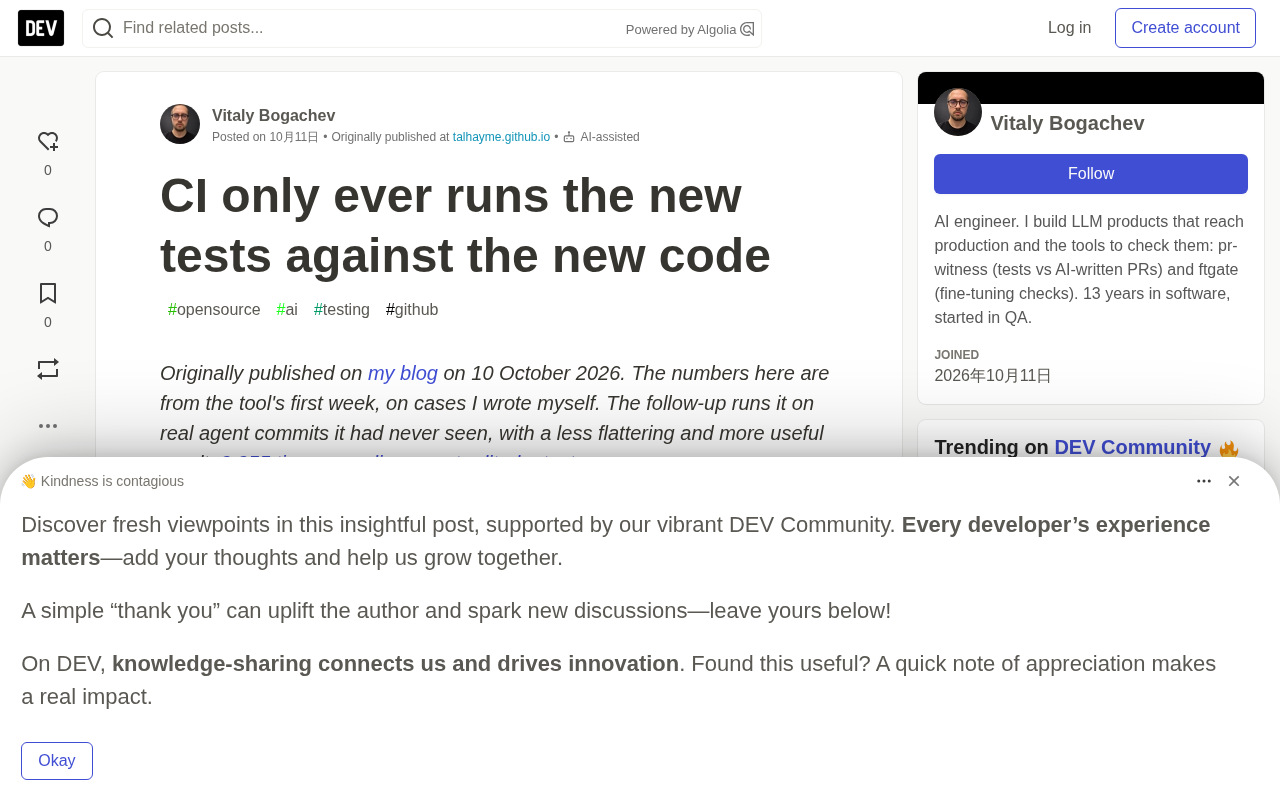This screenshot has height=800, width=1280.
Task: Click the Algolia logo icon
Action: (747, 29)
